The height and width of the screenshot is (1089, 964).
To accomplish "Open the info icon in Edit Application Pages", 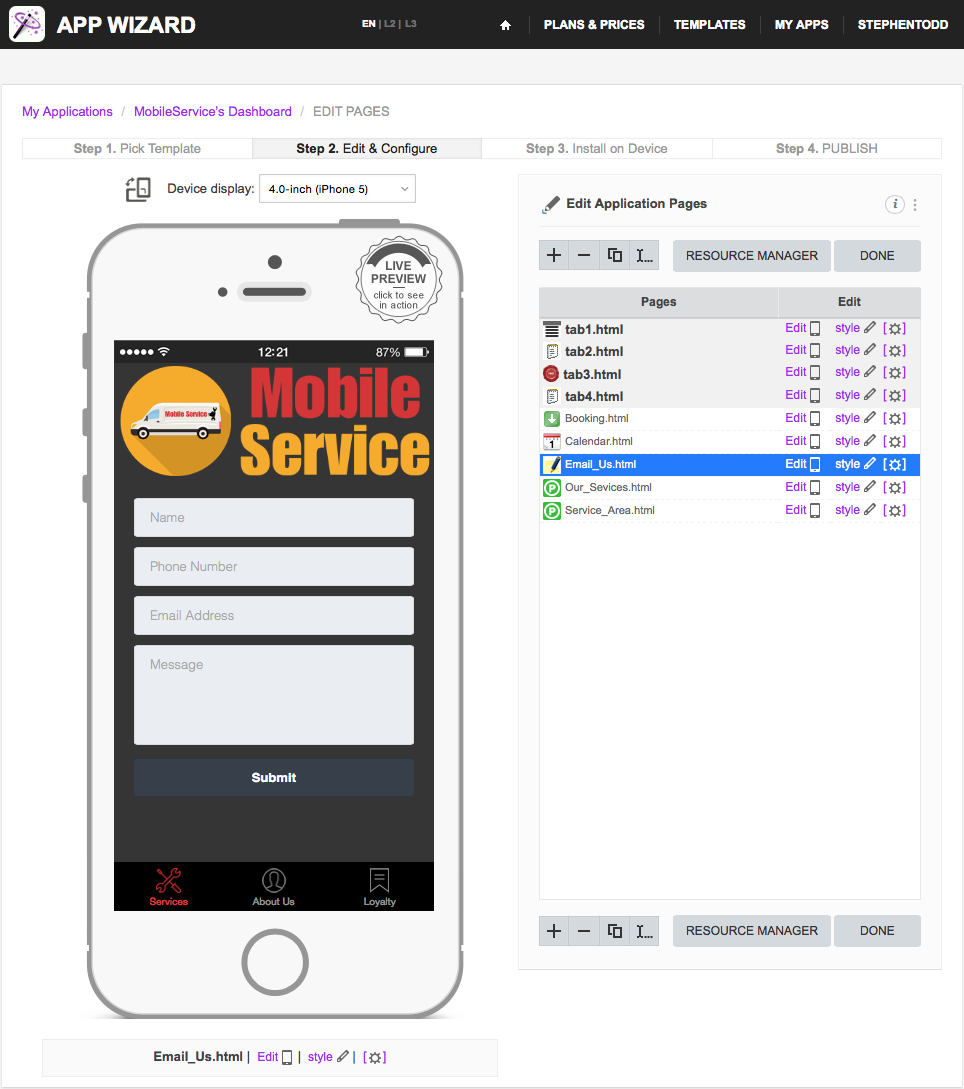I will click(895, 204).
